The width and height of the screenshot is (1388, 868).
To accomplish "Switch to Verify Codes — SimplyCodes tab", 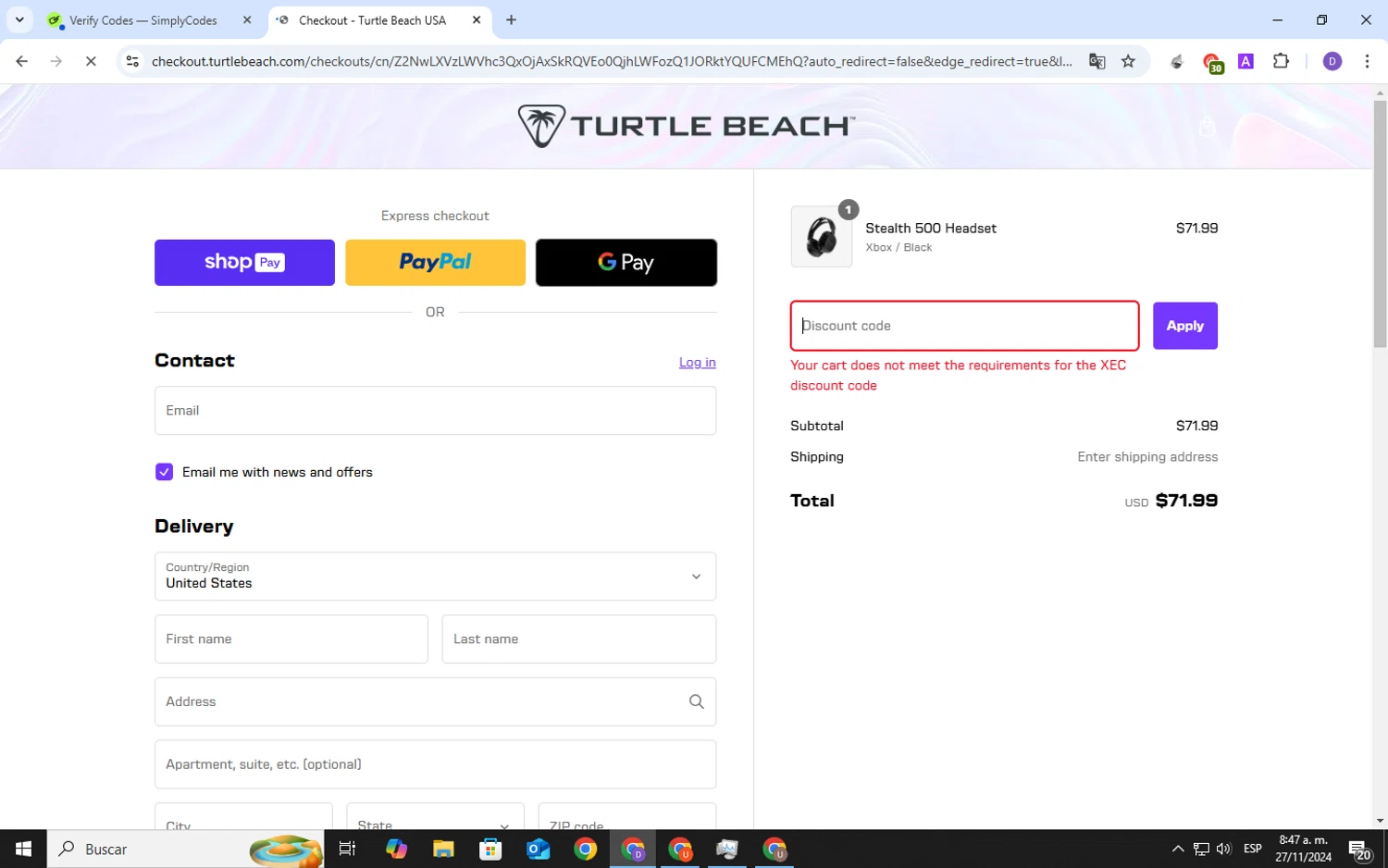I will (x=143, y=20).
